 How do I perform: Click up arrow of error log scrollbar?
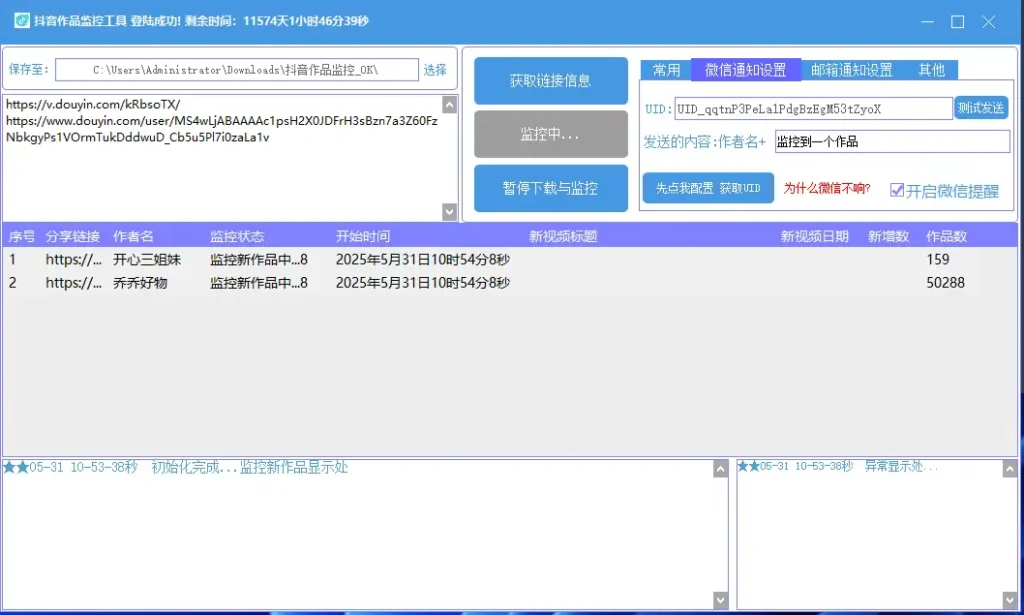click(x=1010, y=469)
